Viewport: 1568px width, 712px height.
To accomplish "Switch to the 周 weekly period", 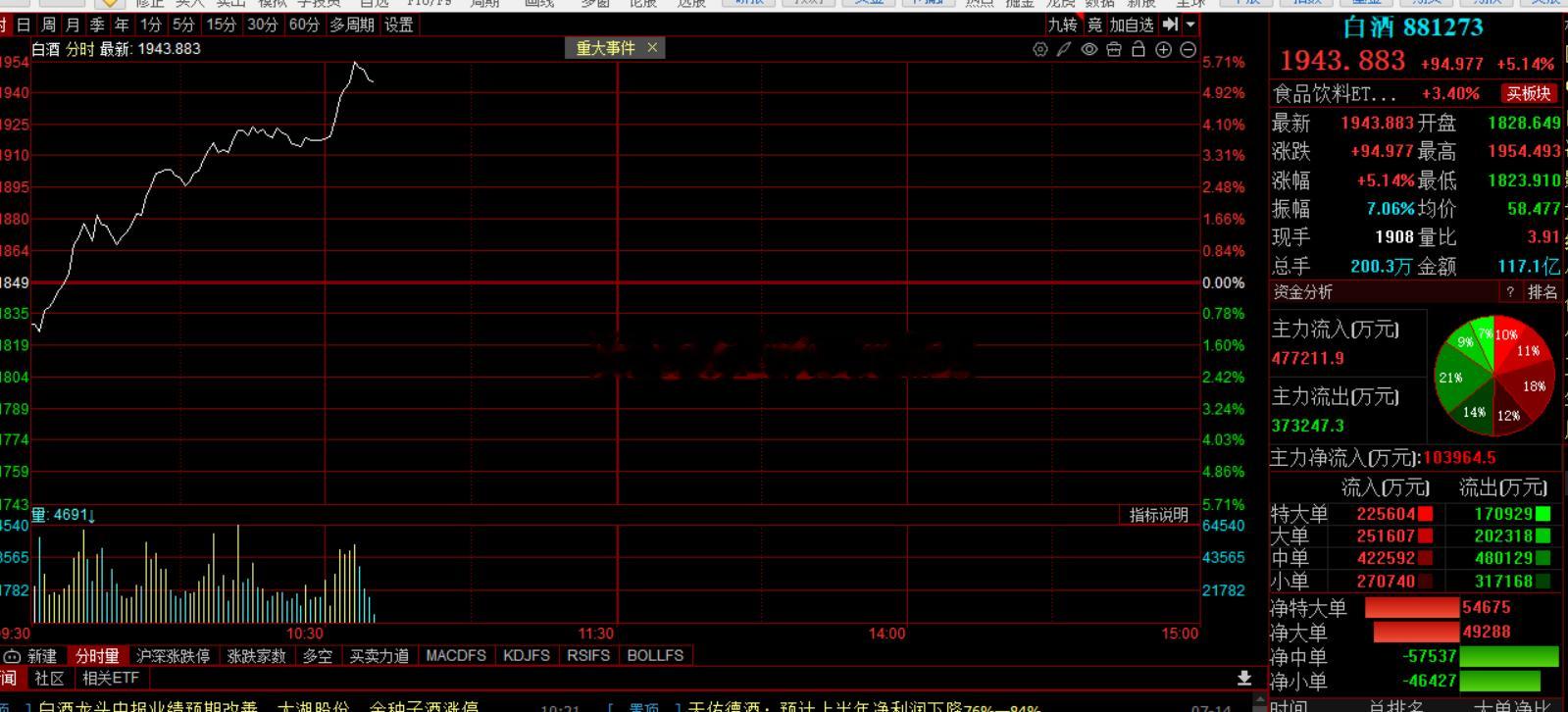I will 48,25.
